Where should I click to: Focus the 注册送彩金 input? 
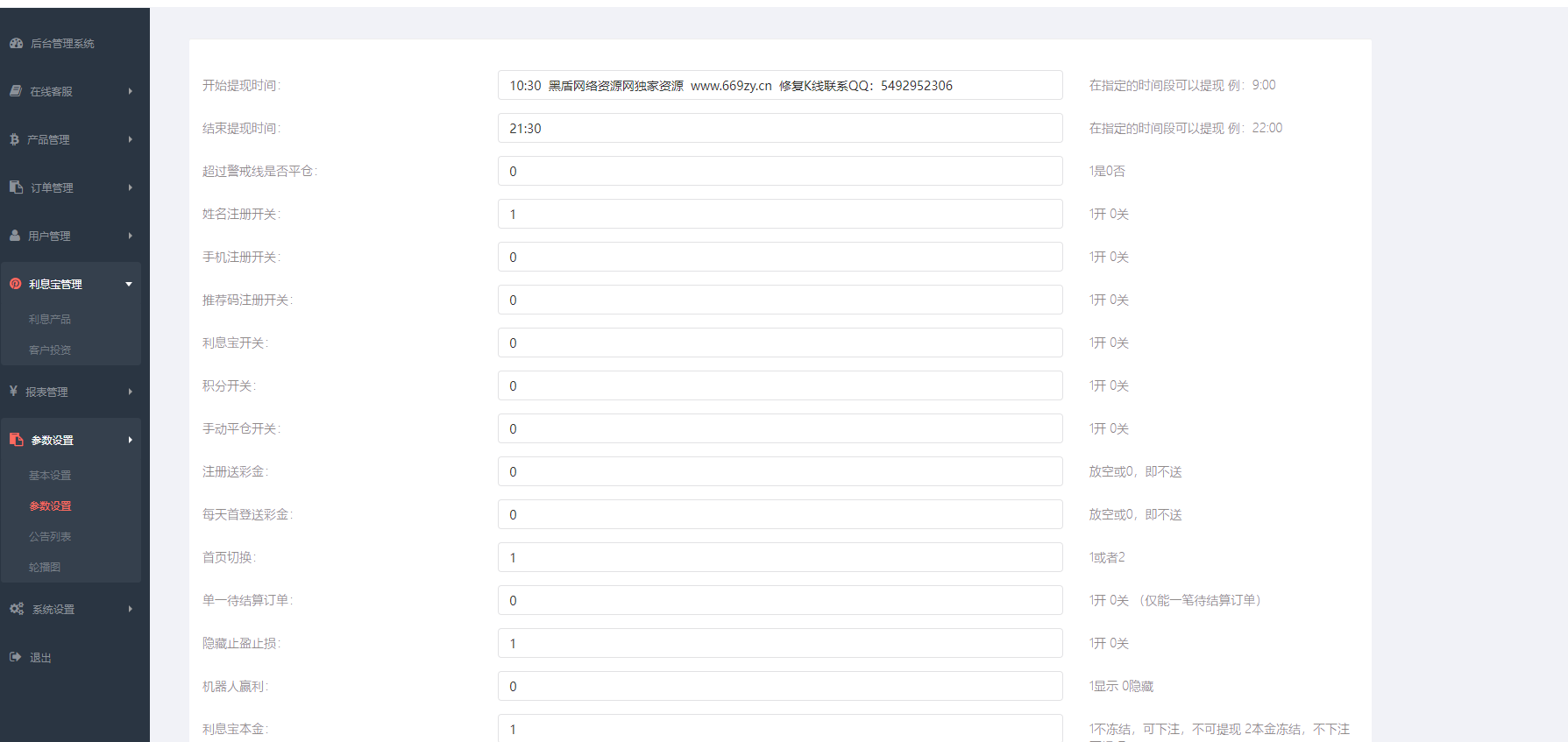click(780, 471)
